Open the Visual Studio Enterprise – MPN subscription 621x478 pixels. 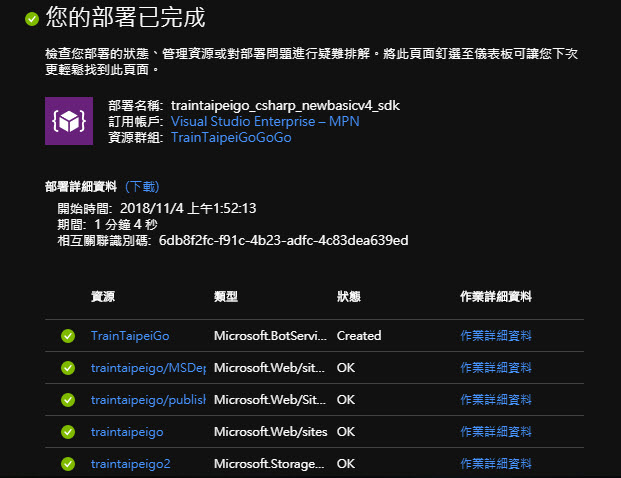click(x=265, y=121)
